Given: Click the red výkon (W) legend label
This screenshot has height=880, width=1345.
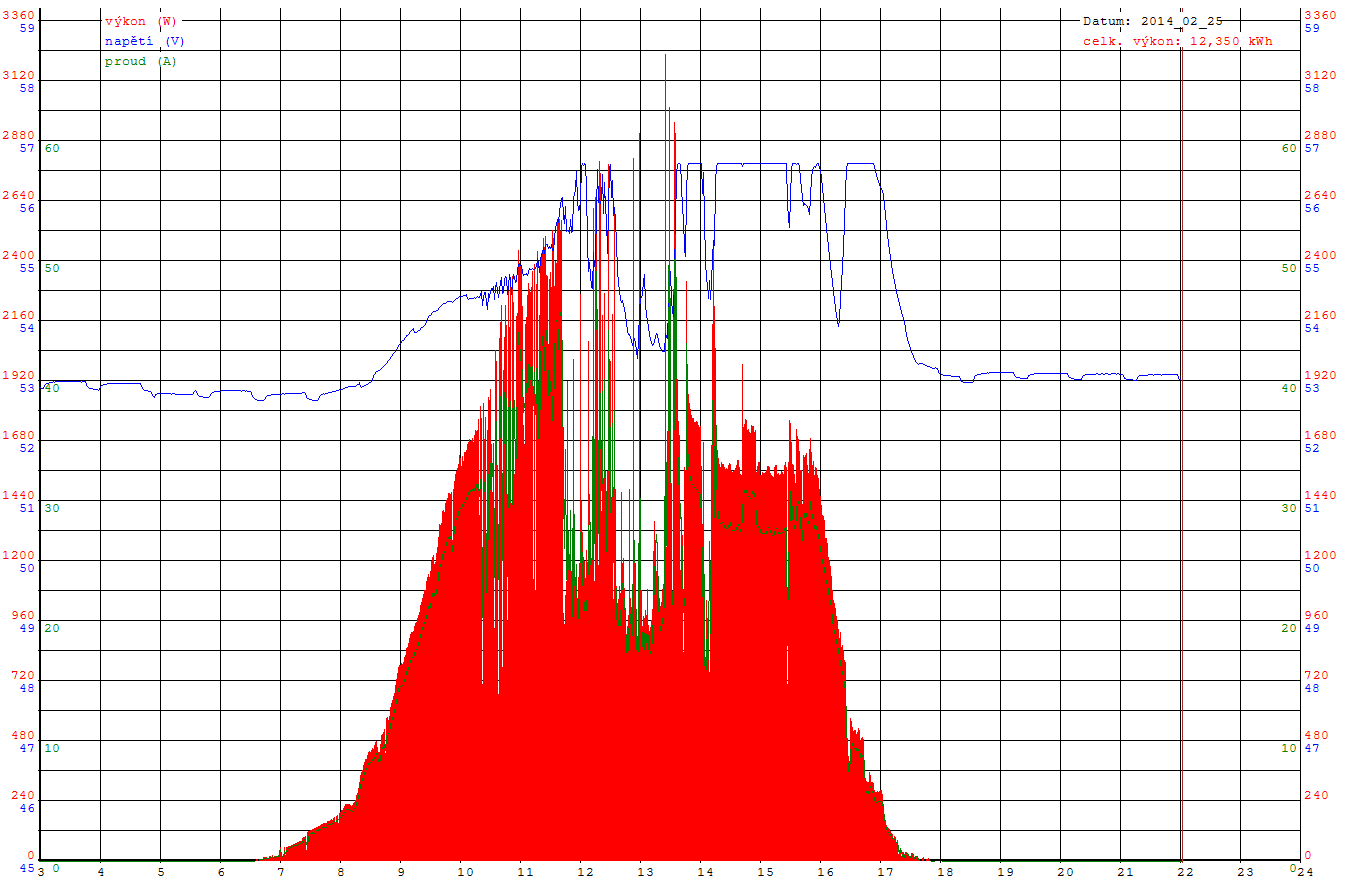Looking at the screenshot, I should (141, 21).
